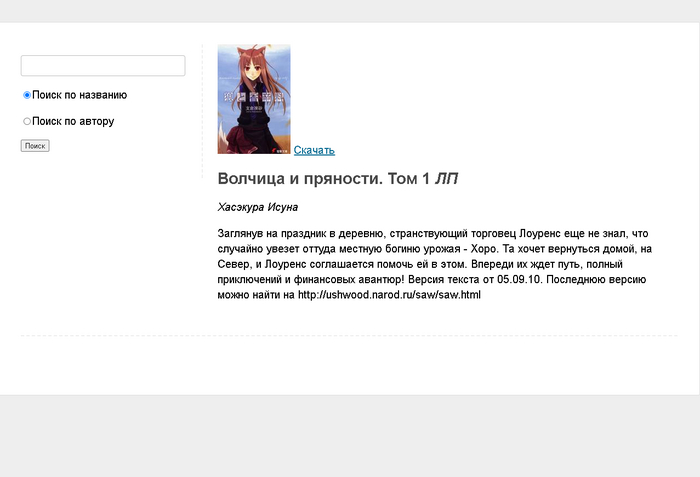Click the gray footer area below content
Image resolution: width=700 pixels, height=477 pixels.
point(350,435)
